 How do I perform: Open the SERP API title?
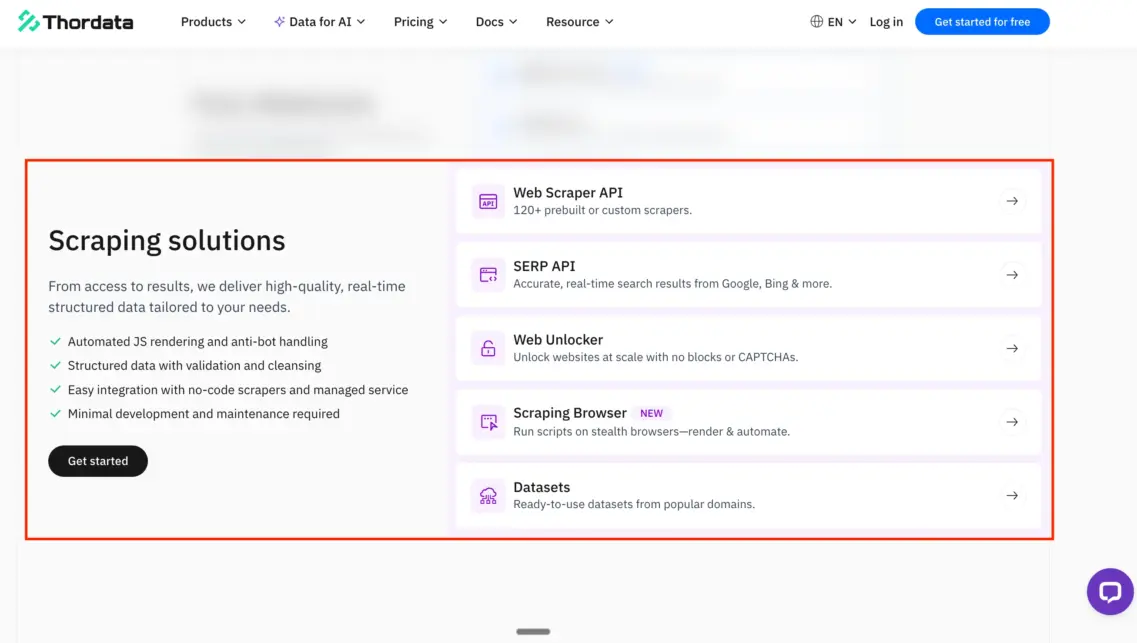point(544,266)
